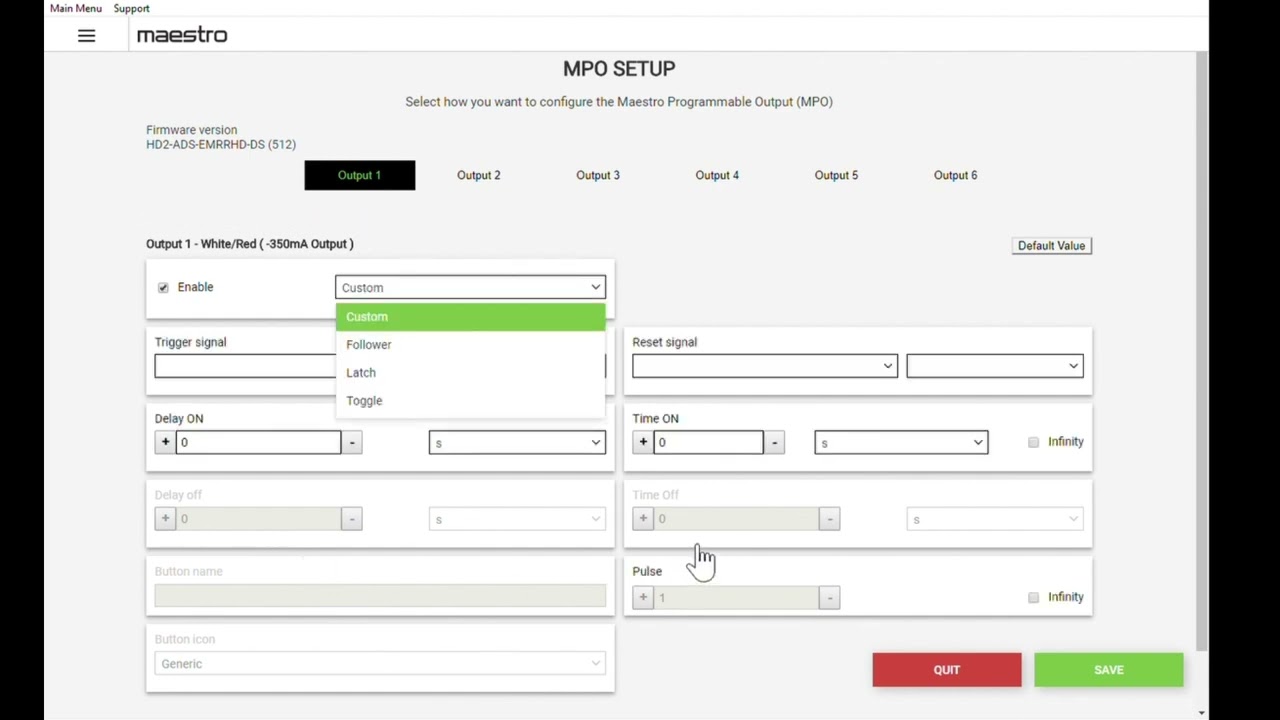Open the Time ON unit dropdown
This screenshot has height=720, width=1280.
[901, 442]
